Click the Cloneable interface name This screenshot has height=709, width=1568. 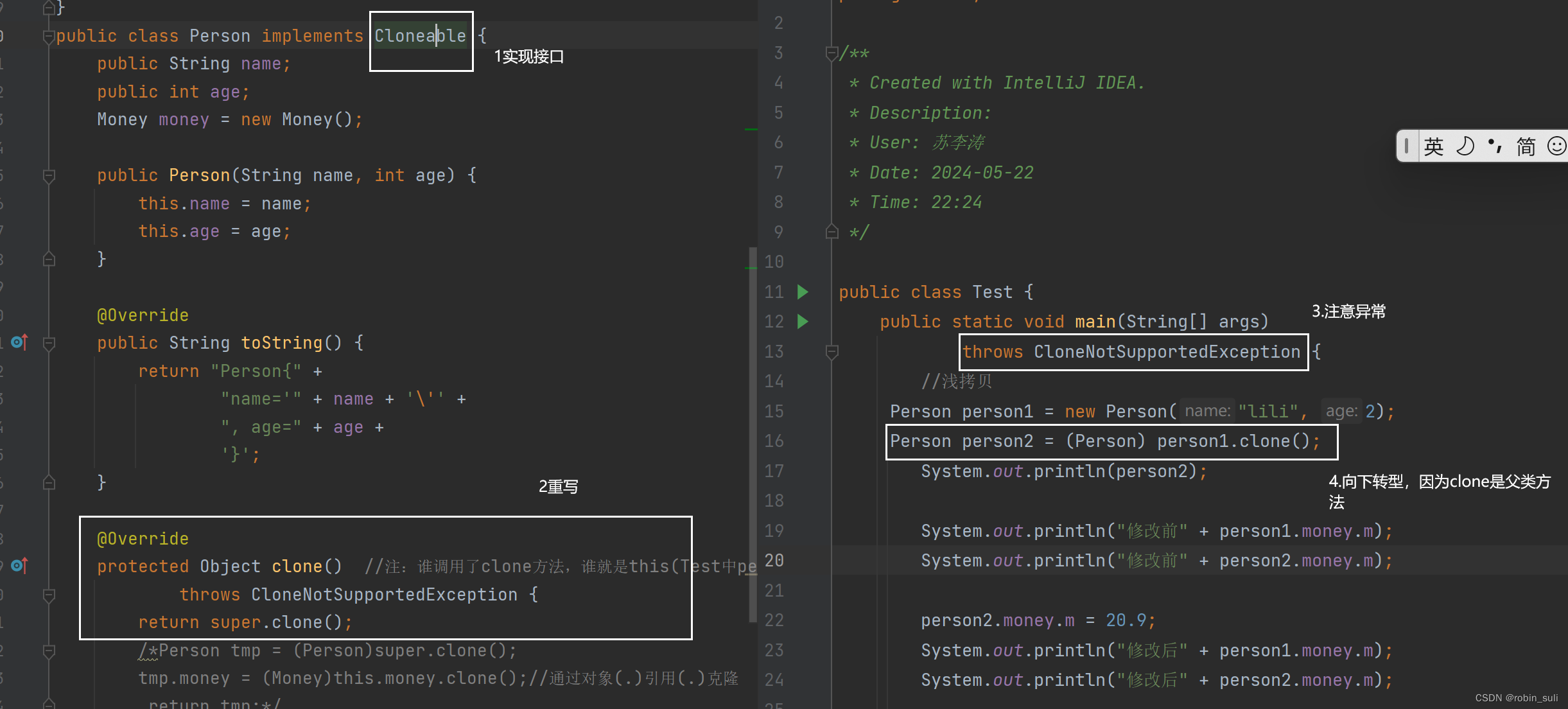point(420,36)
